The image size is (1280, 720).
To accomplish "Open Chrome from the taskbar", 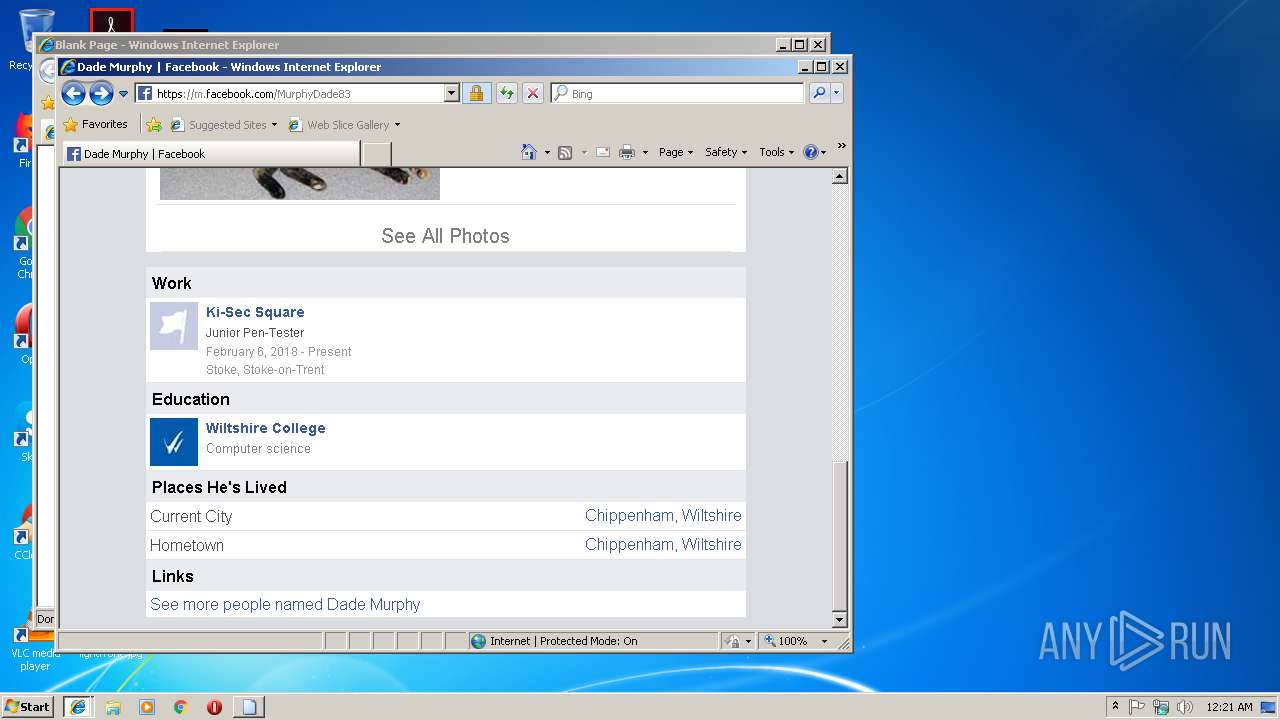I will coord(181,706).
